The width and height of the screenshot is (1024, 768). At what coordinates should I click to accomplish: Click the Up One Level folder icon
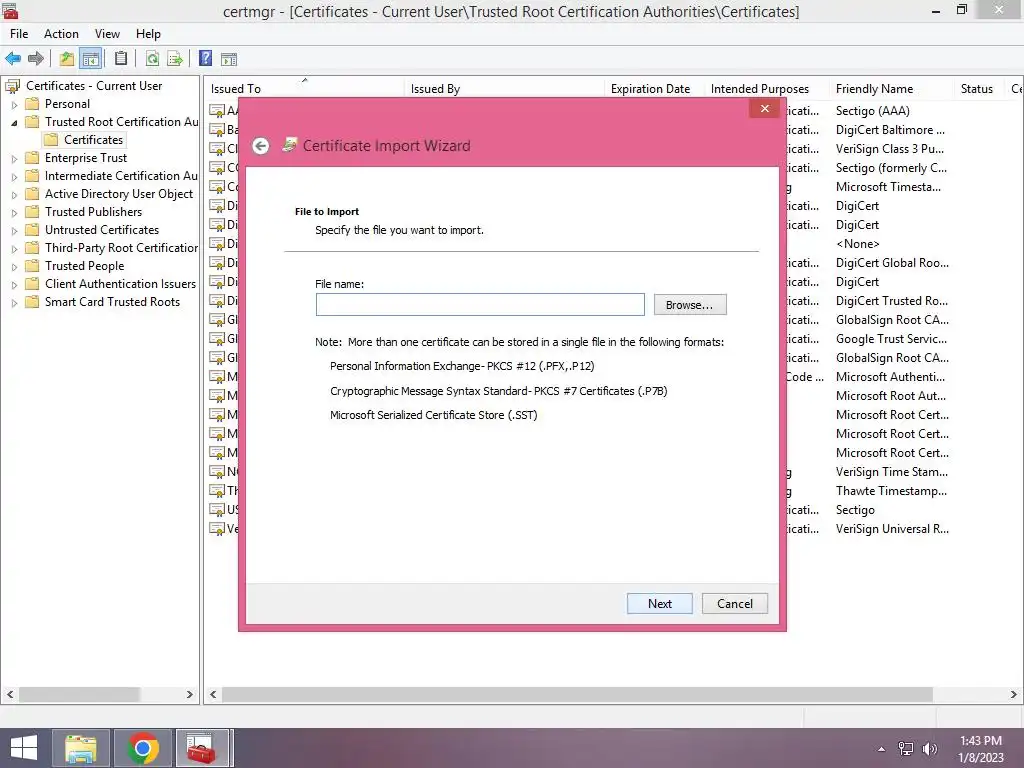pos(67,59)
